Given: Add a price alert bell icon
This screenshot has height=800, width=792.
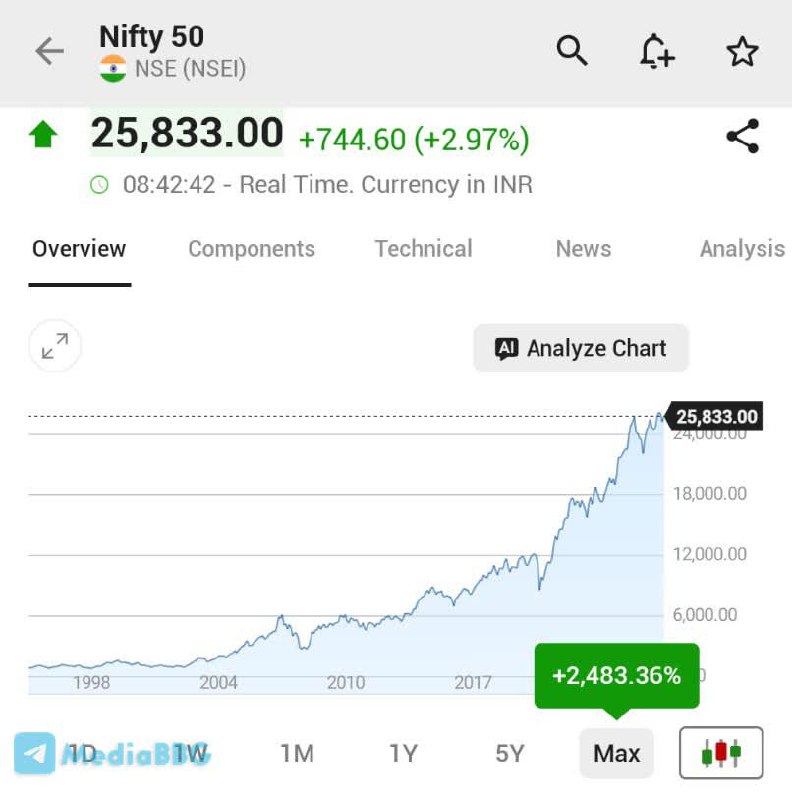Looking at the screenshot, I should (x=656, y=51).
